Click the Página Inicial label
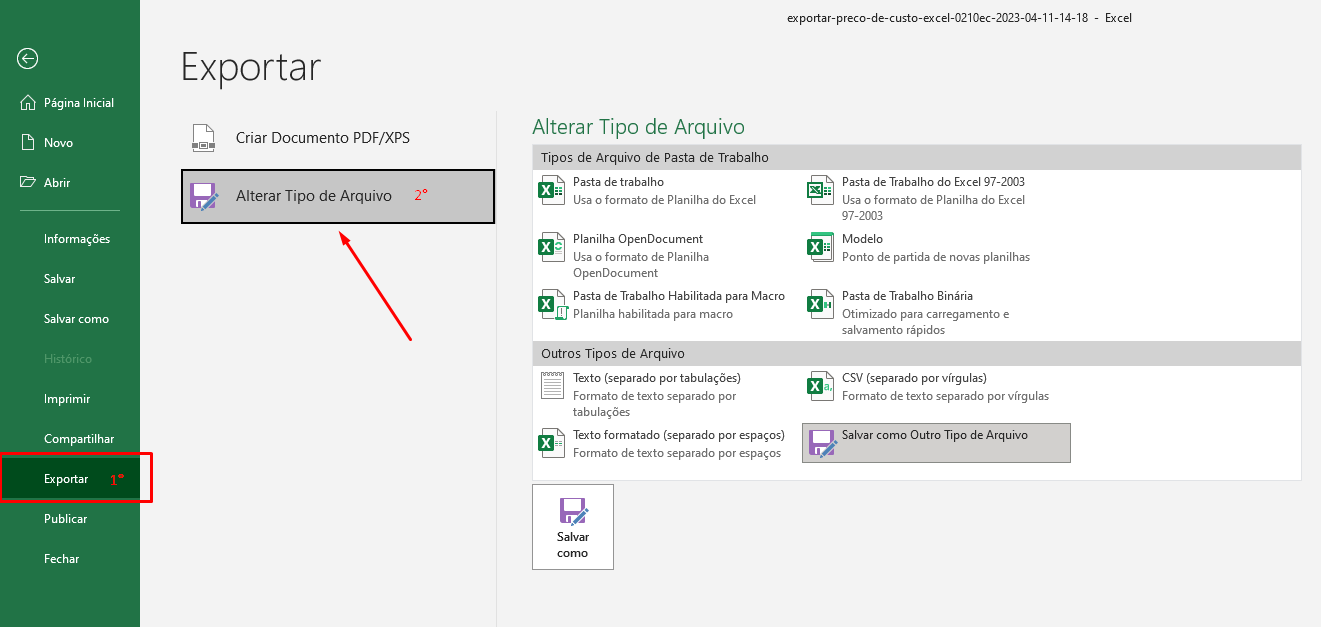The width and height of the screenshot is (1321, 627). (79, 103)
